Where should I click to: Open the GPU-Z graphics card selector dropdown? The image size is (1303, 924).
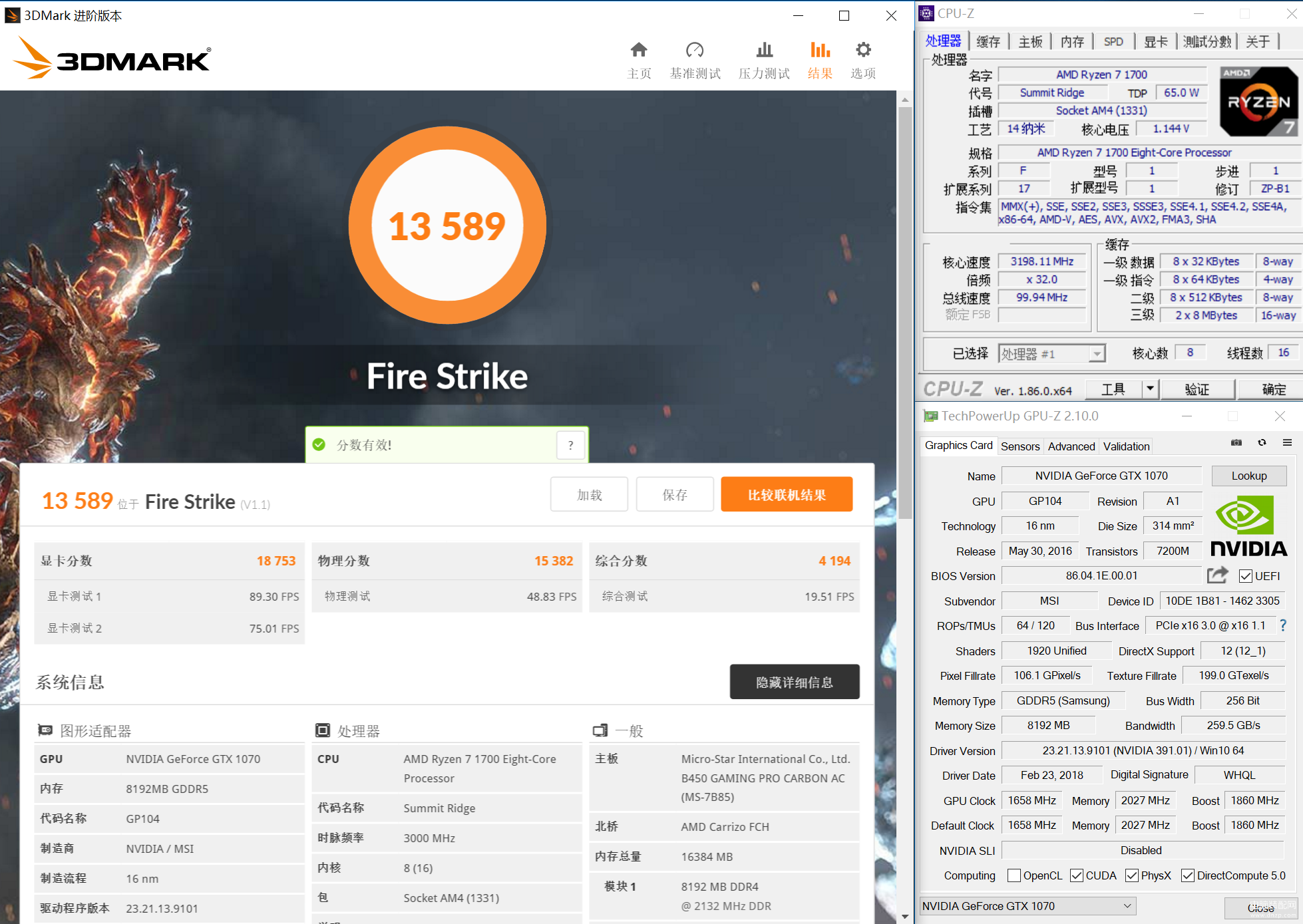(1027, 906)
